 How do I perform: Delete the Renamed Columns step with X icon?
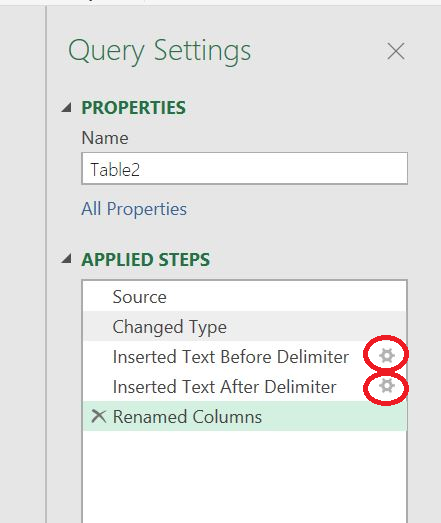pos(99,416)
